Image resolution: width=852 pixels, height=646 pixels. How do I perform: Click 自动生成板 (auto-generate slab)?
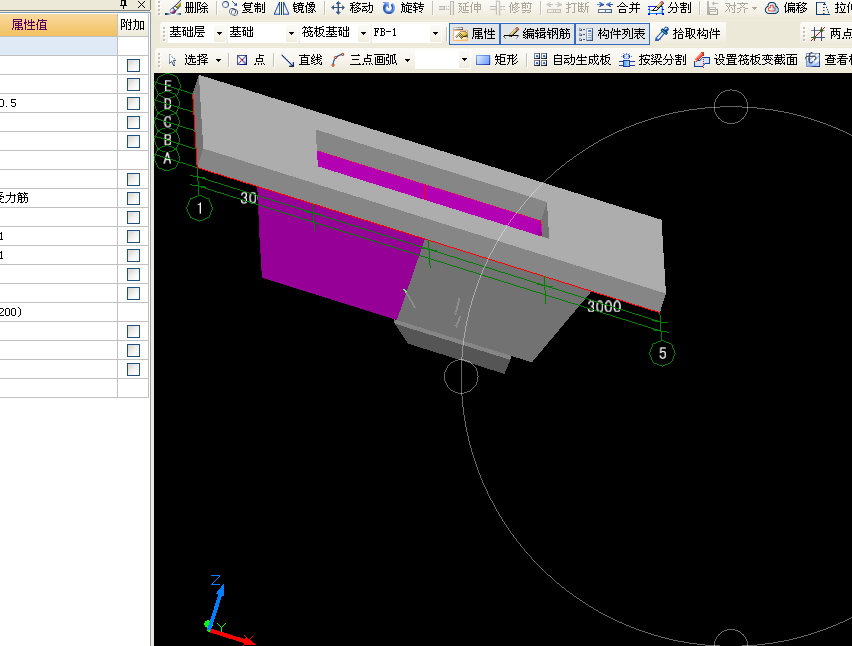pos(572,60)
